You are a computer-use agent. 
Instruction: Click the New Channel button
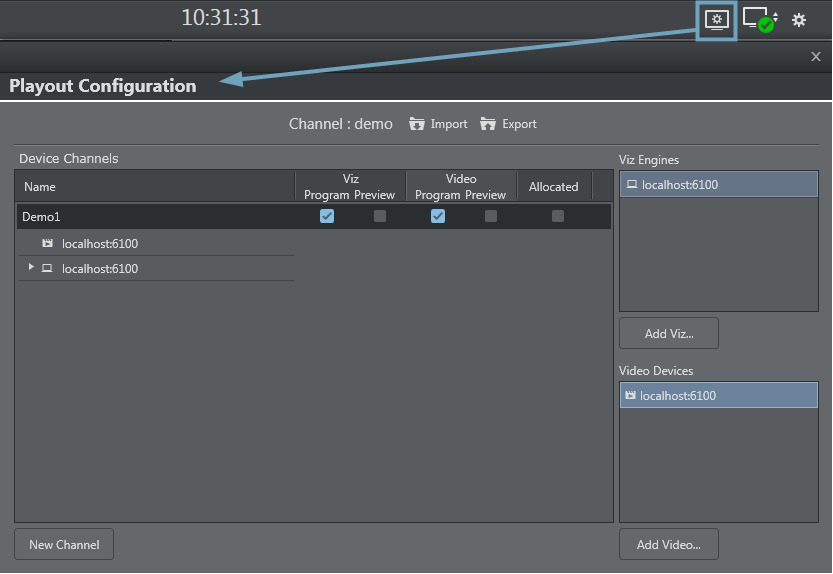pos(64,545)
